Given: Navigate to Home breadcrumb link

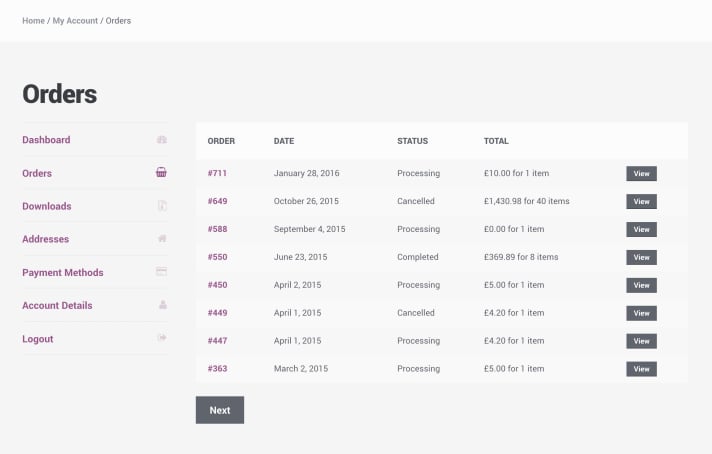Looking at the screenshot, I should [34, 21].
